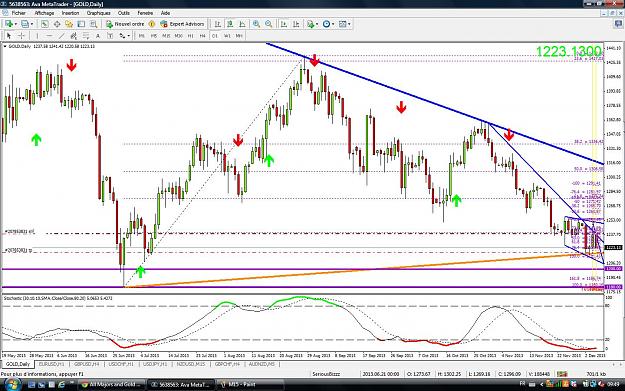The image size is (625, 391).
Task: Switch timeframe to W1
Action: click(227, 36)
